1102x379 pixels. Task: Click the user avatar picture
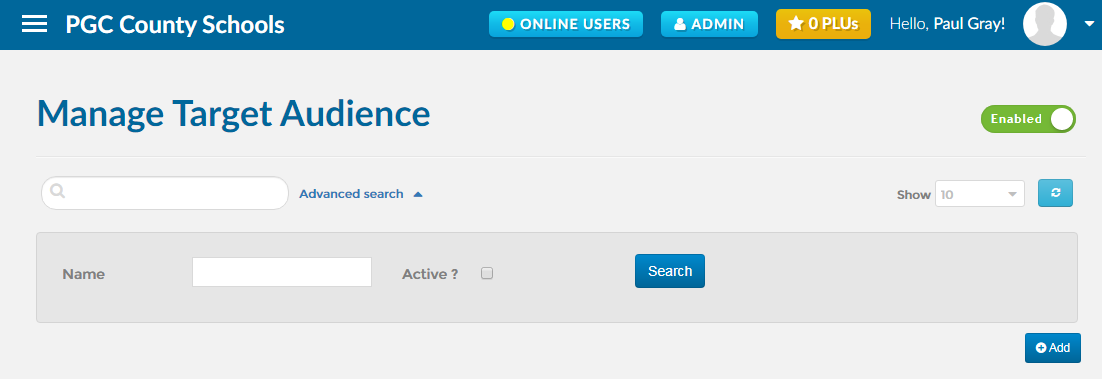coord(1044,24)
